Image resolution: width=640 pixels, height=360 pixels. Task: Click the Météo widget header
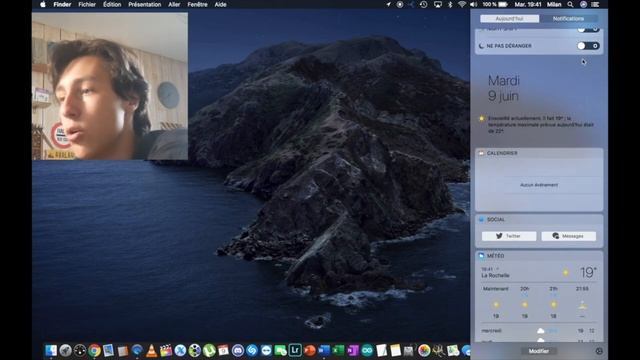tap(539, 256)
